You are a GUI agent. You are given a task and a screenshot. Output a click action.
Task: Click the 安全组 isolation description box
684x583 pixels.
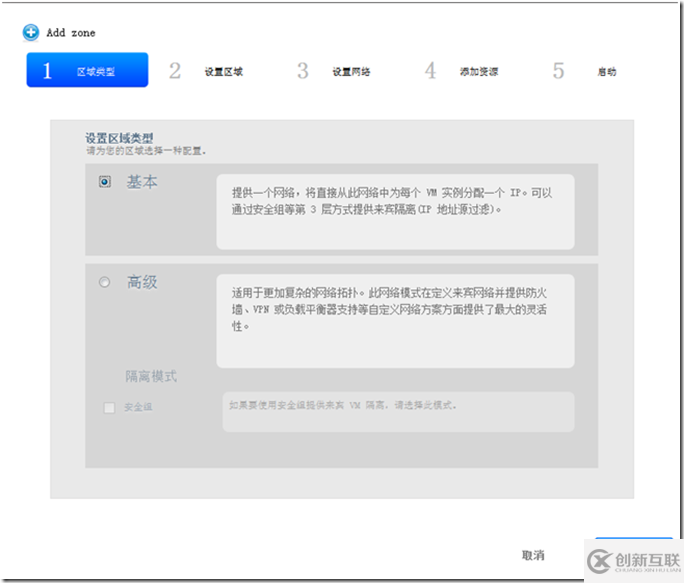398,411
